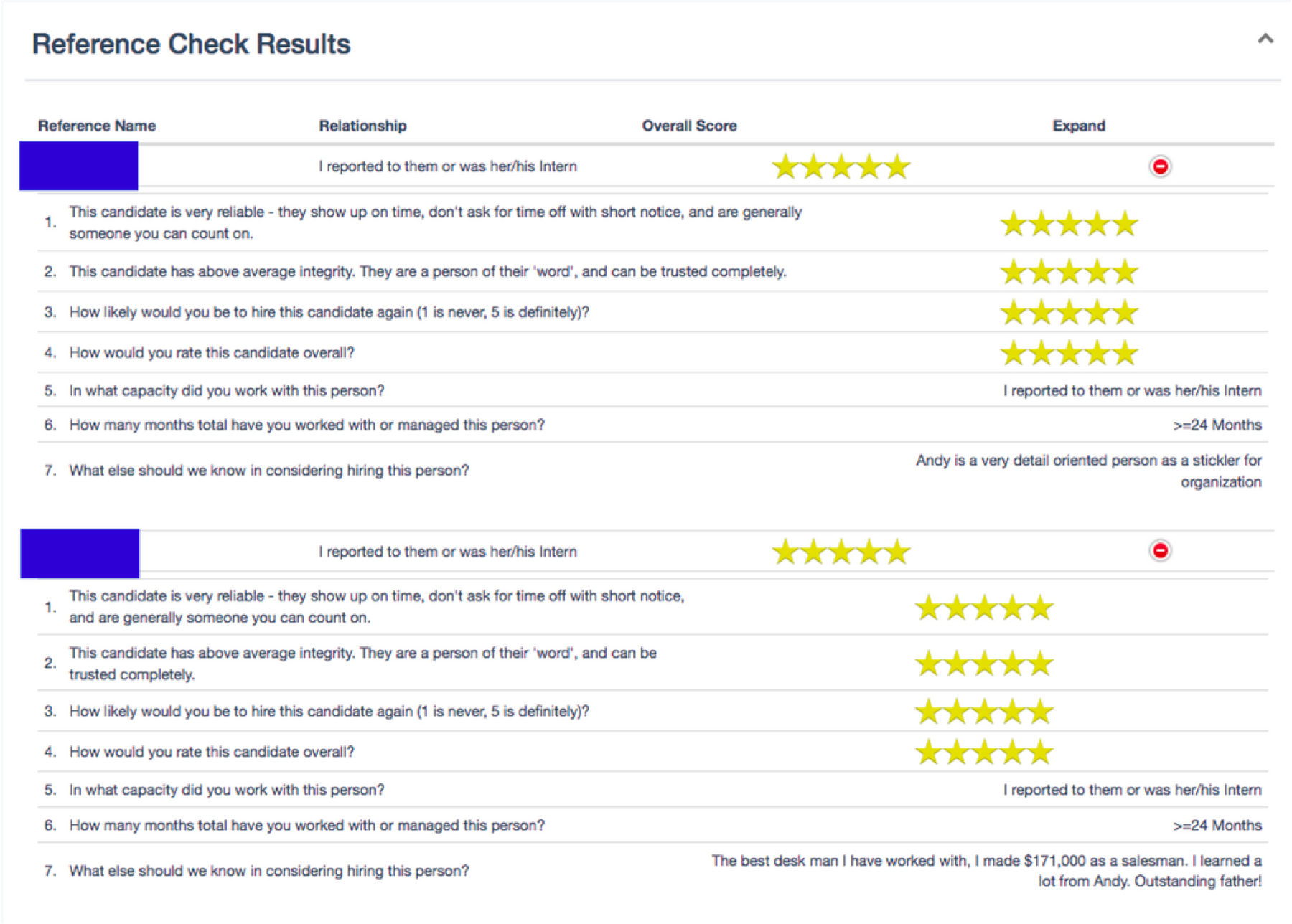Viewport: 1292px width, 924px height.
Task: Click the Expand column header
Action: (1079, 126)
